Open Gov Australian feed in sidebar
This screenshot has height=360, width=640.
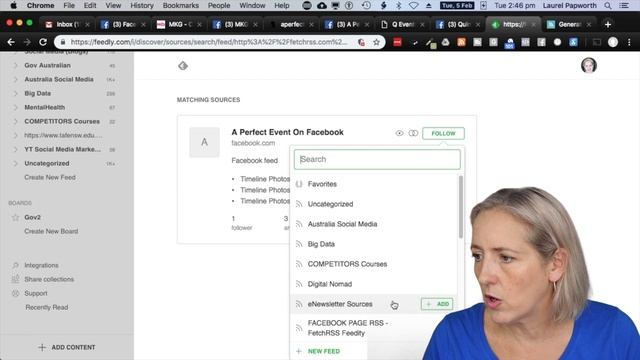(47, 65)
